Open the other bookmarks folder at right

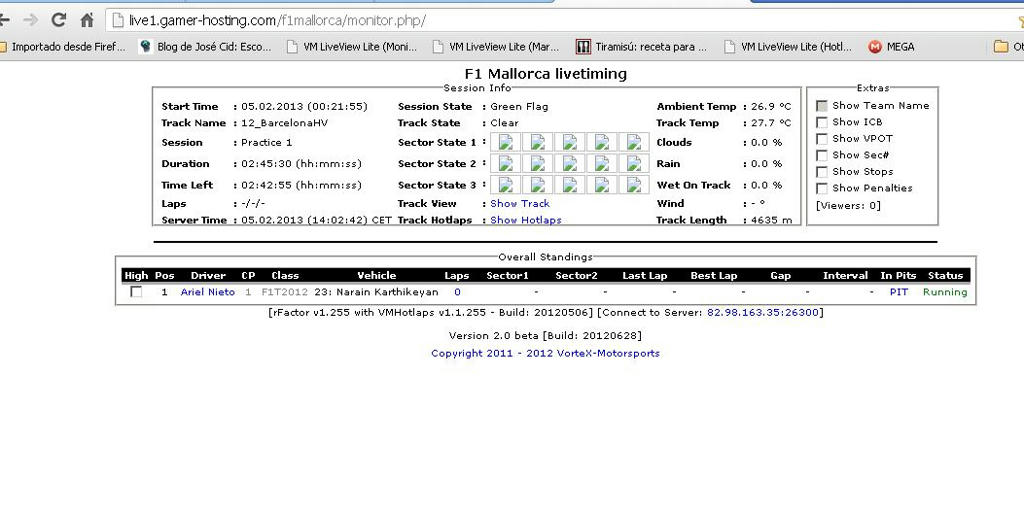tap(1008, 47)
